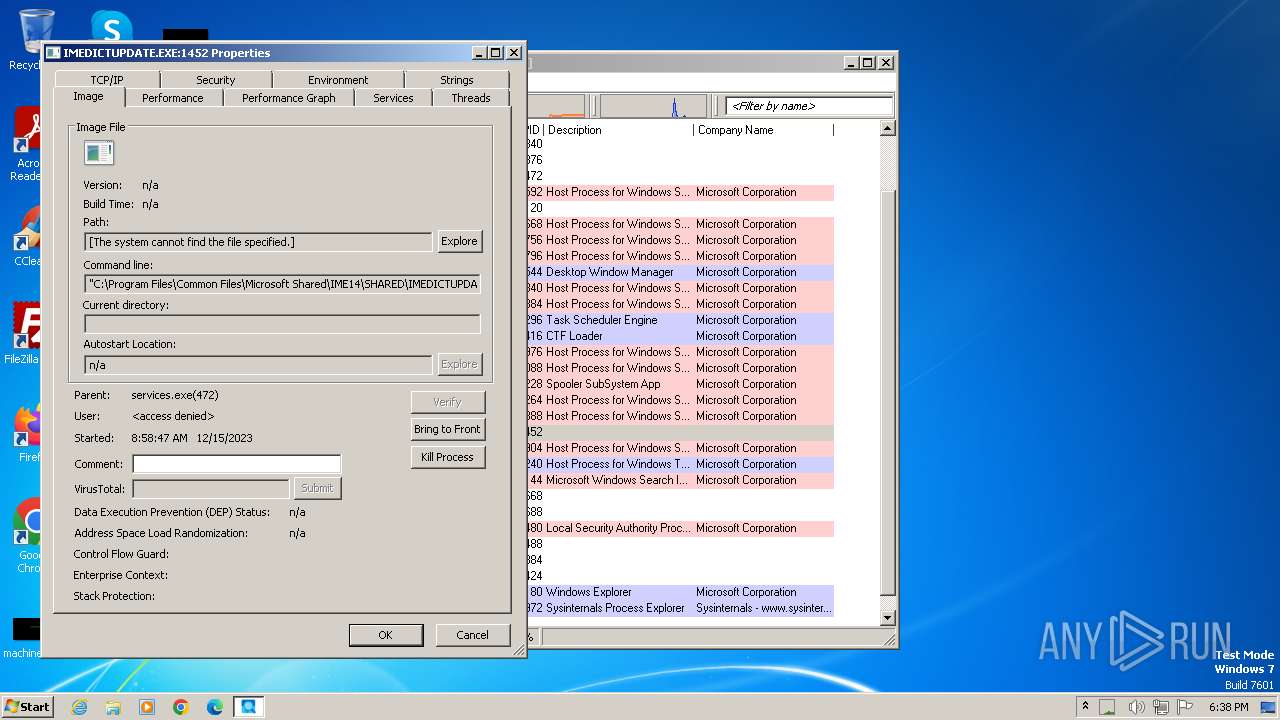Click the CPU usage graph in Process Explorer toolbar
Viewport: 1280px width, 720px height.
tap(654, 106)
